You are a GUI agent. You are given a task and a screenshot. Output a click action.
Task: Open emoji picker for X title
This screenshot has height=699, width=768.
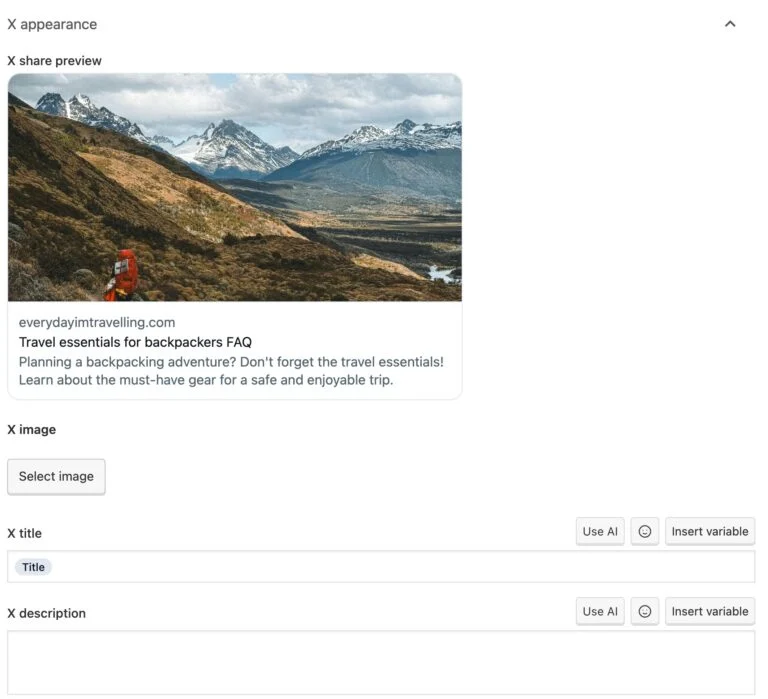pyautogui.click(x=645, y=531)
